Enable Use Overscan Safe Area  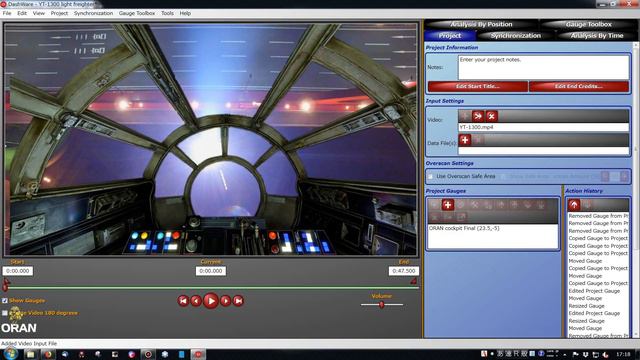(430, 176)
